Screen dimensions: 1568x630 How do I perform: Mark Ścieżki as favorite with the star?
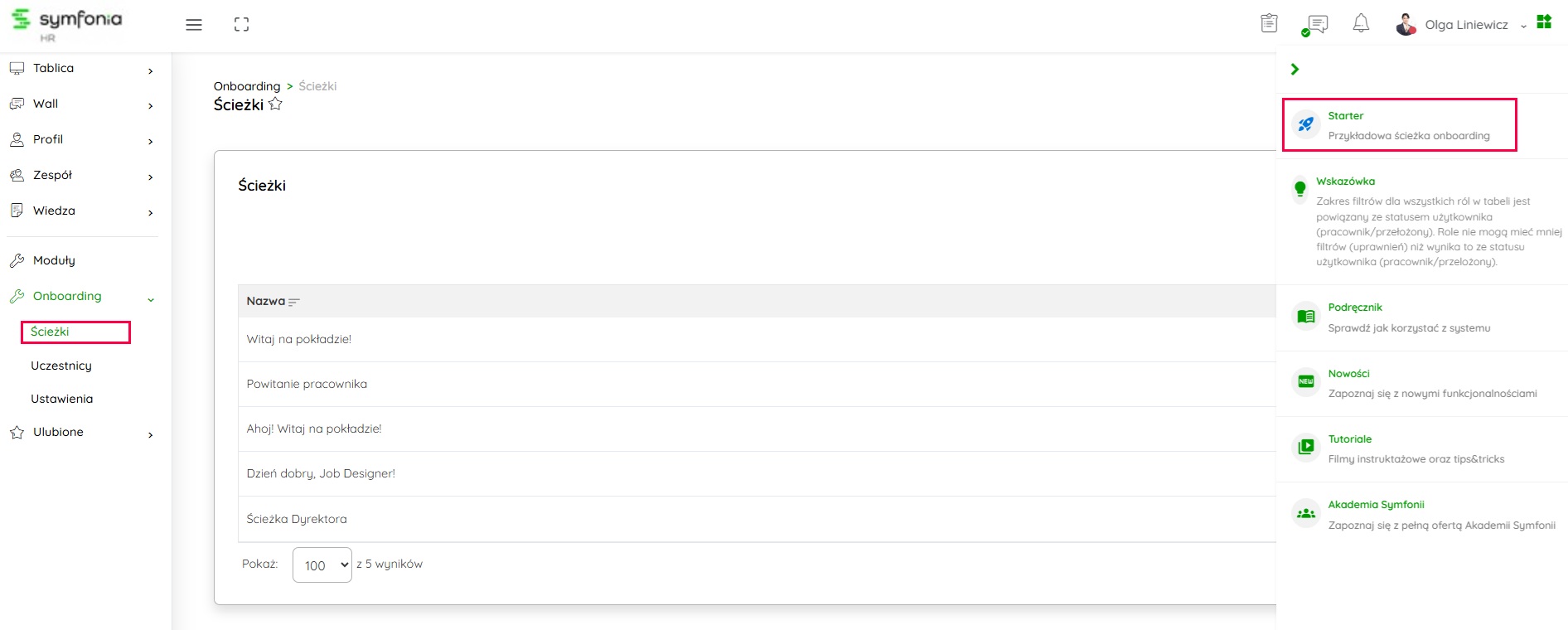[x=277, y=104]
